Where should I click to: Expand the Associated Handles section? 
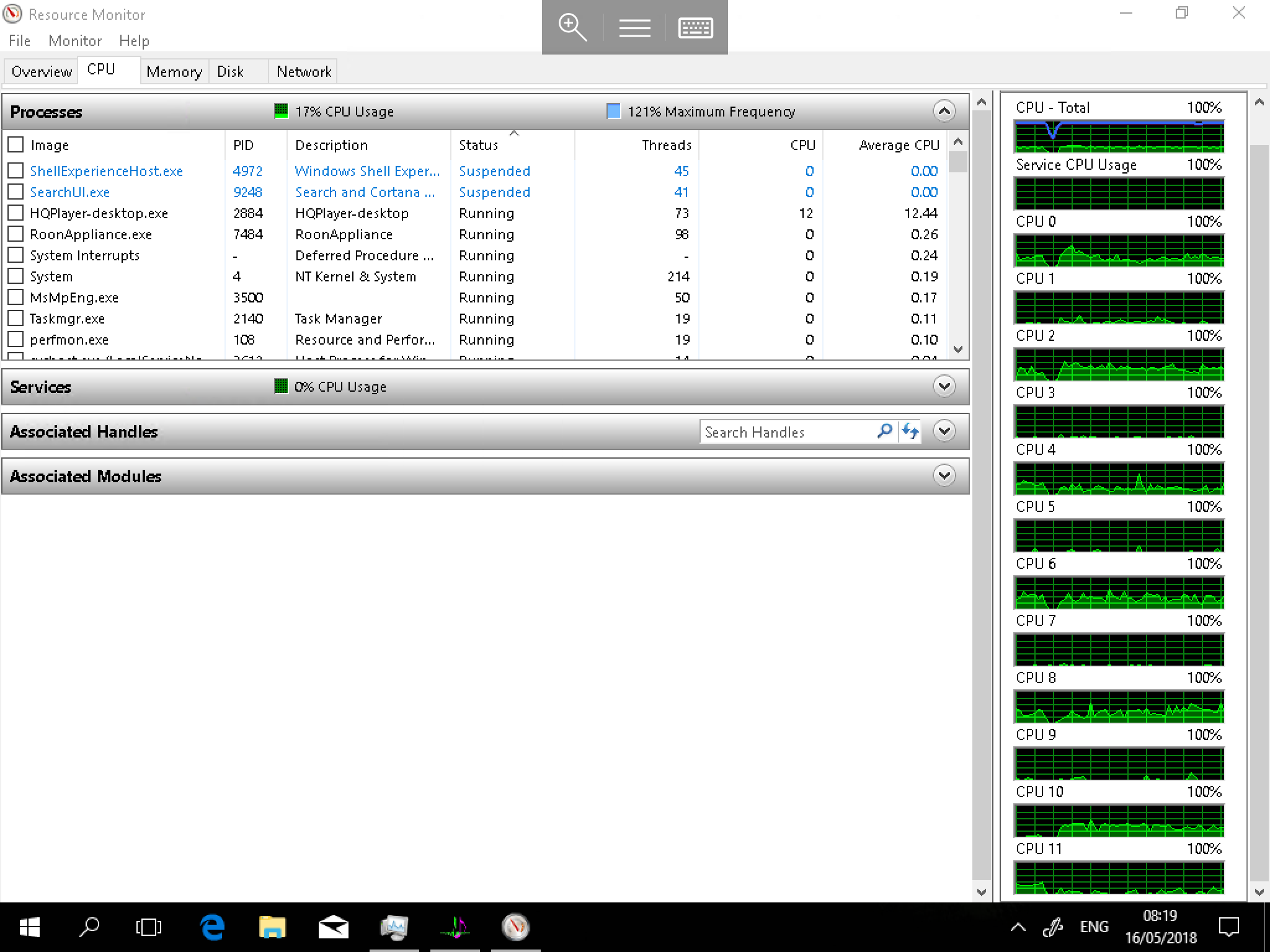(944, 431)
